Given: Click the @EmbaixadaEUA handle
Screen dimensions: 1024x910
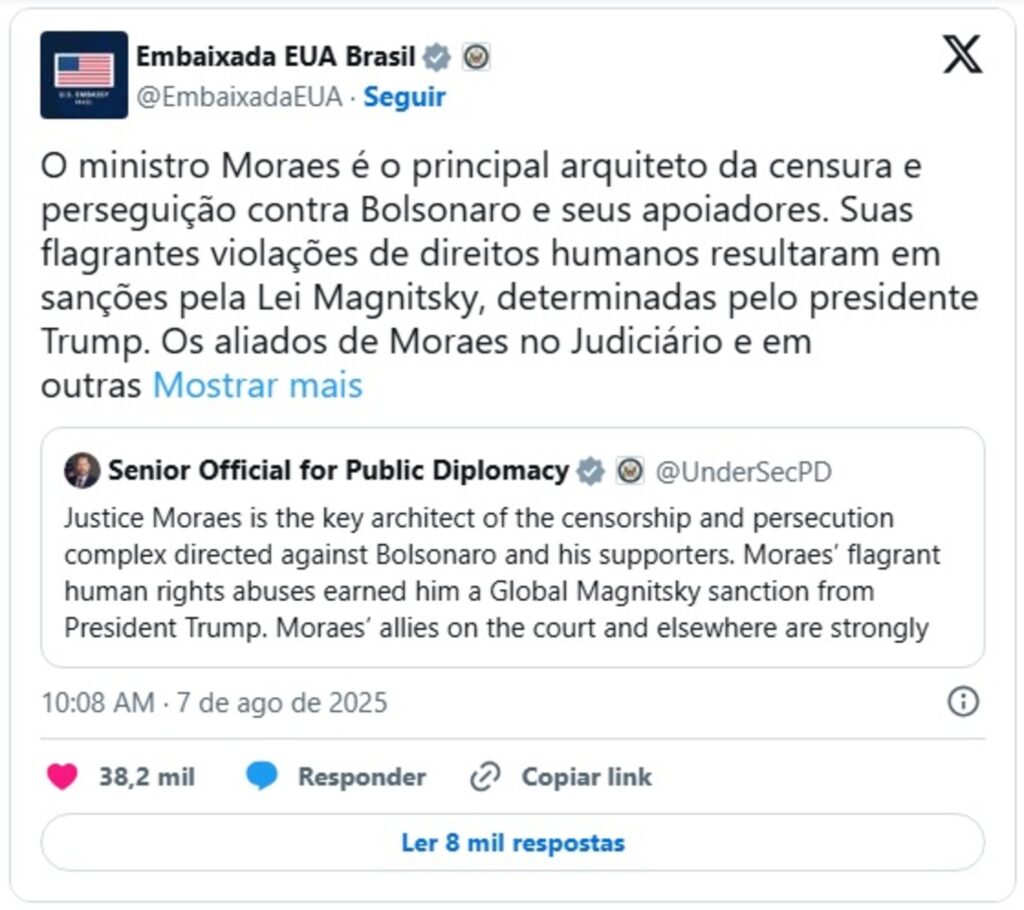Looking at the screenshot, I should (x=239, y=97).
